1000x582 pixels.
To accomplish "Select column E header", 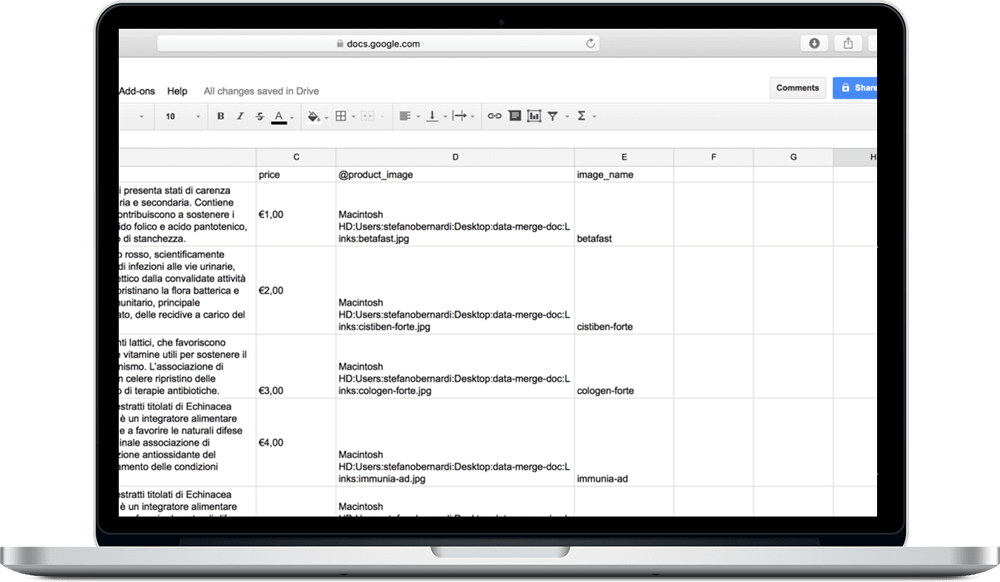I will (624, 157).
